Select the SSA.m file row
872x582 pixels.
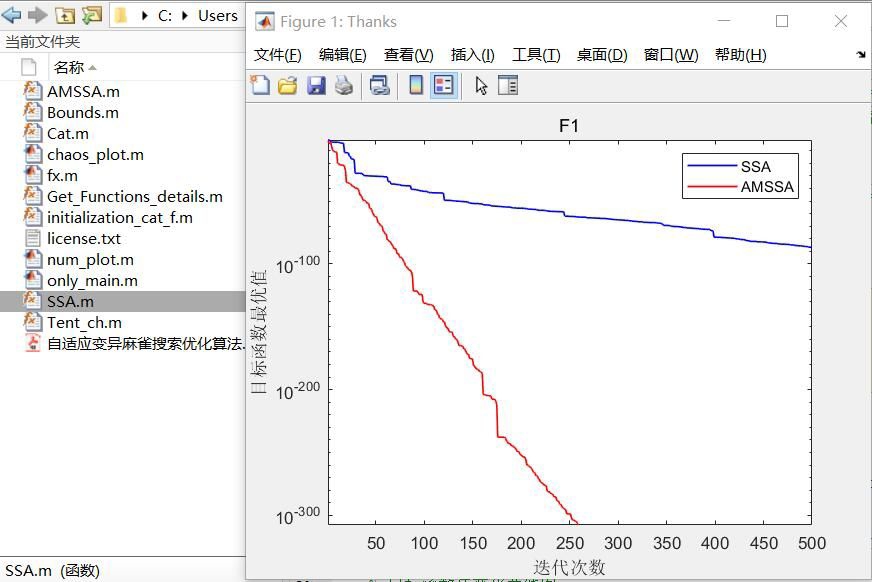pos(122,301)
